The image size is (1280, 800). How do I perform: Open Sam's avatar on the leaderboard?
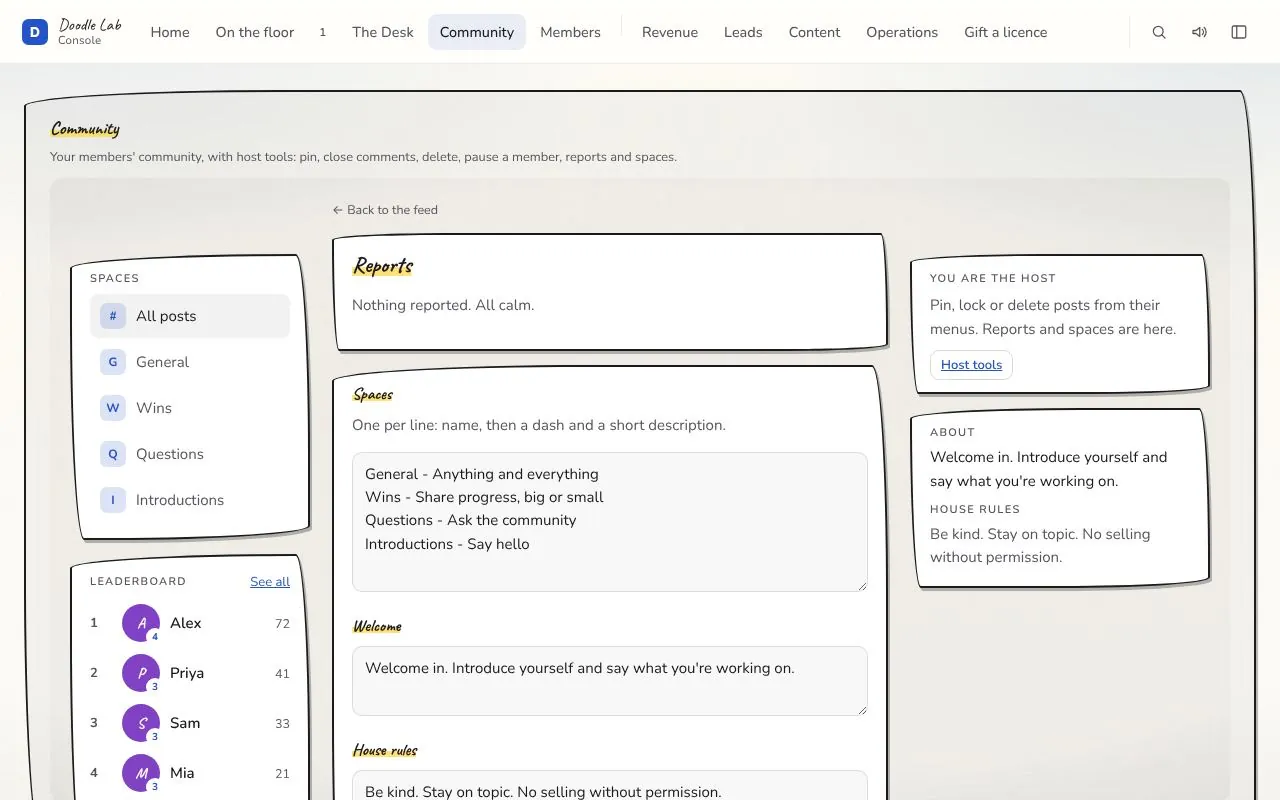click(x=141, y=723)
